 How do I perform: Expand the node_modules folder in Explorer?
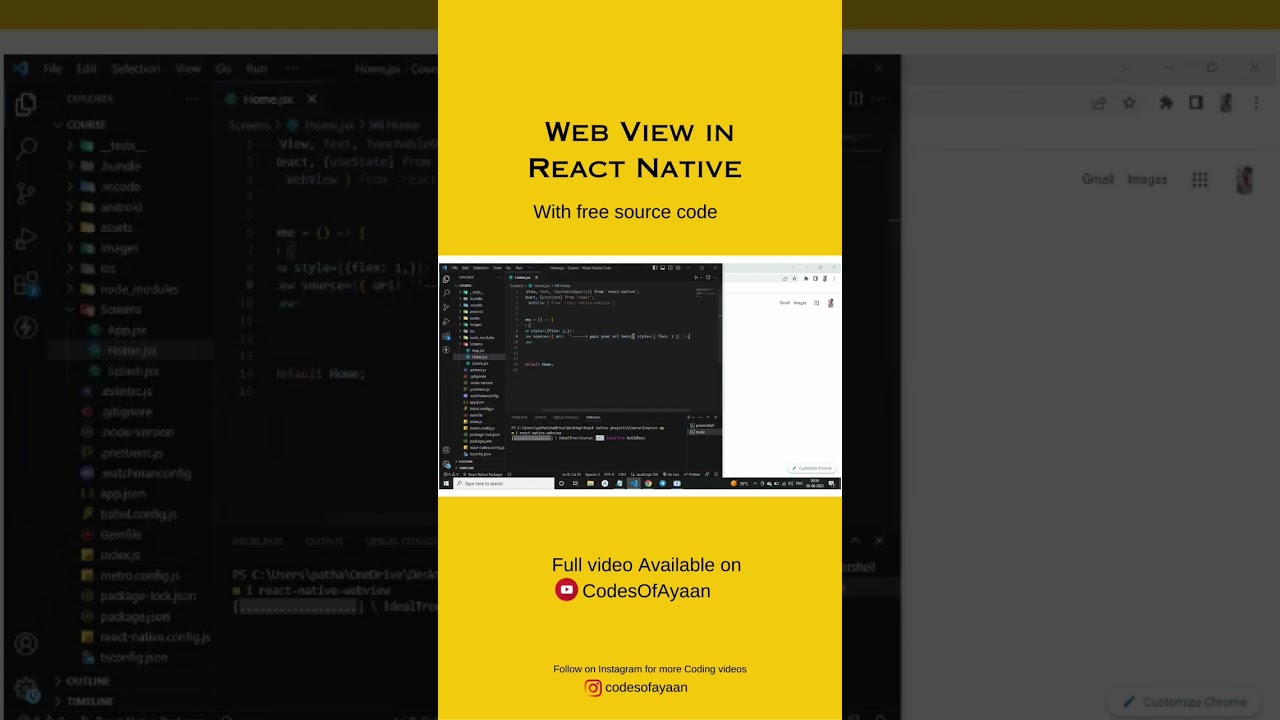479,338
